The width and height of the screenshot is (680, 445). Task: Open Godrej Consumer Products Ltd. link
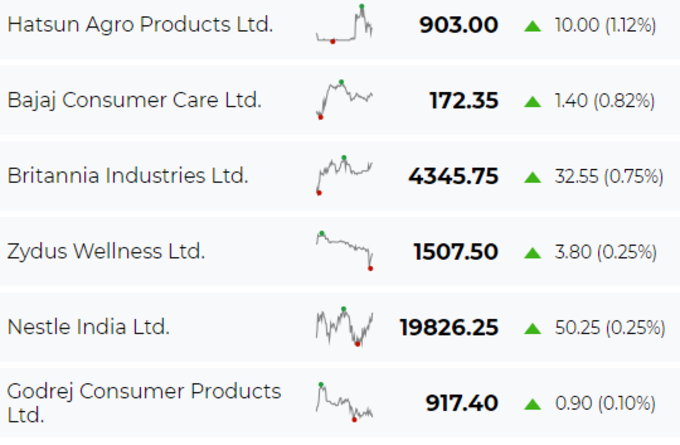pos(144,403)
